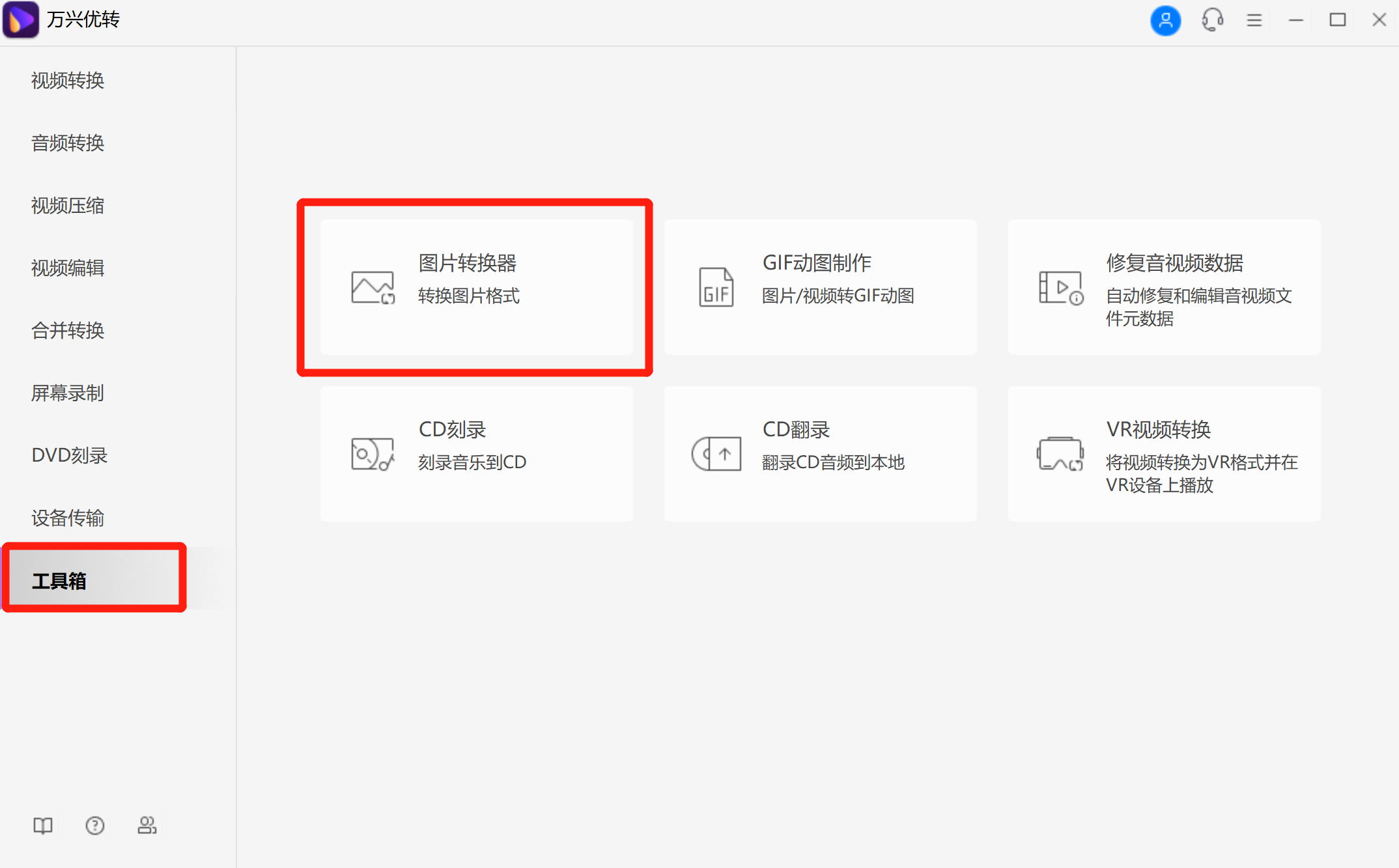
Task: Click the 万兴优转 app logo
Action: [x=20, y=20]
